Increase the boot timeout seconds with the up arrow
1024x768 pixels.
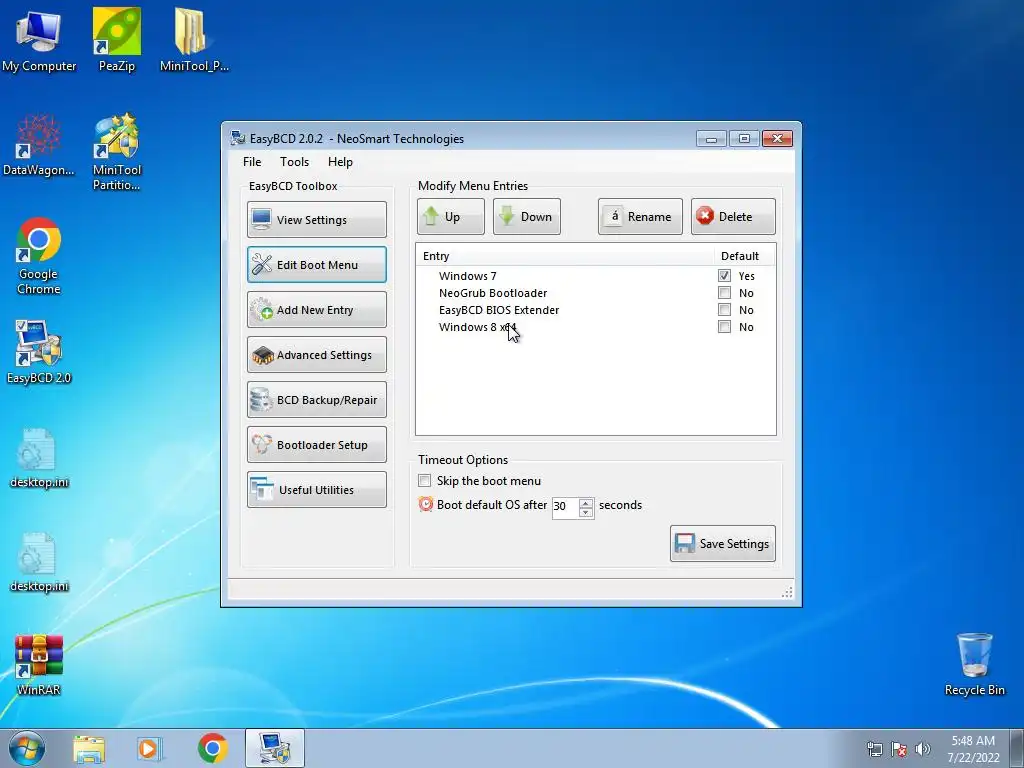pos(586,502)
